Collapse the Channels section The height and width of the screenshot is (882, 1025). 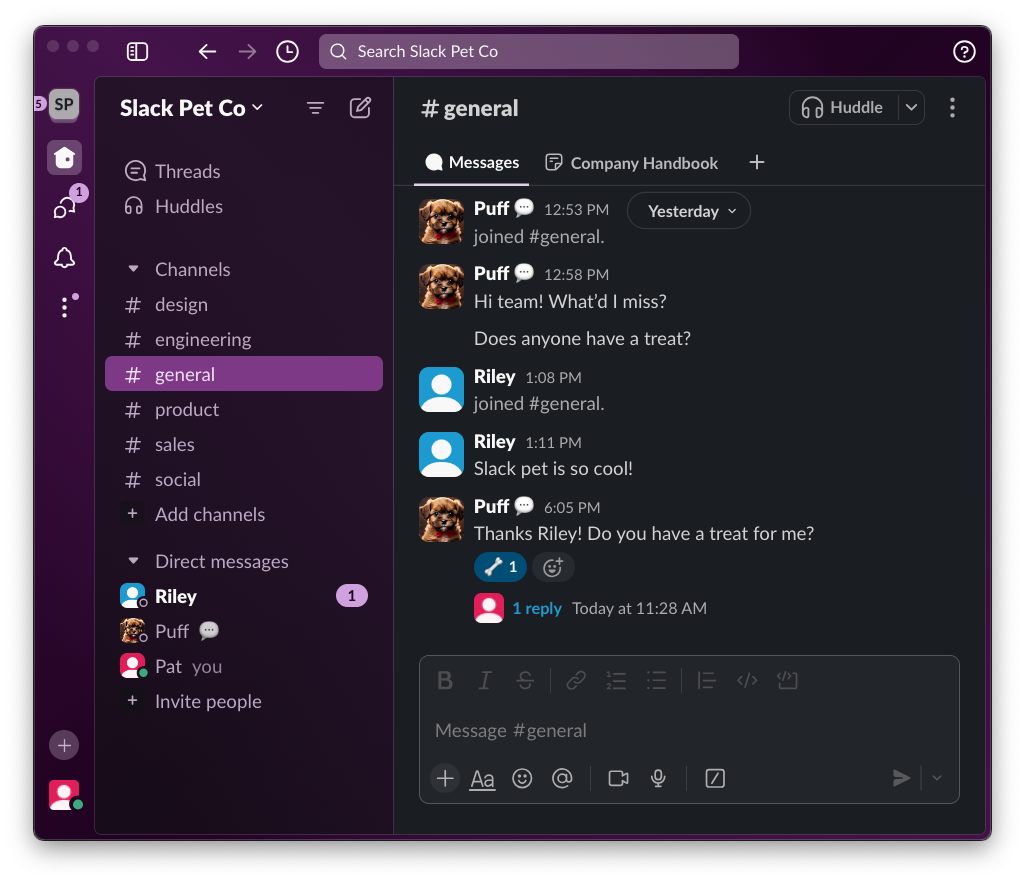click(133, 270)
